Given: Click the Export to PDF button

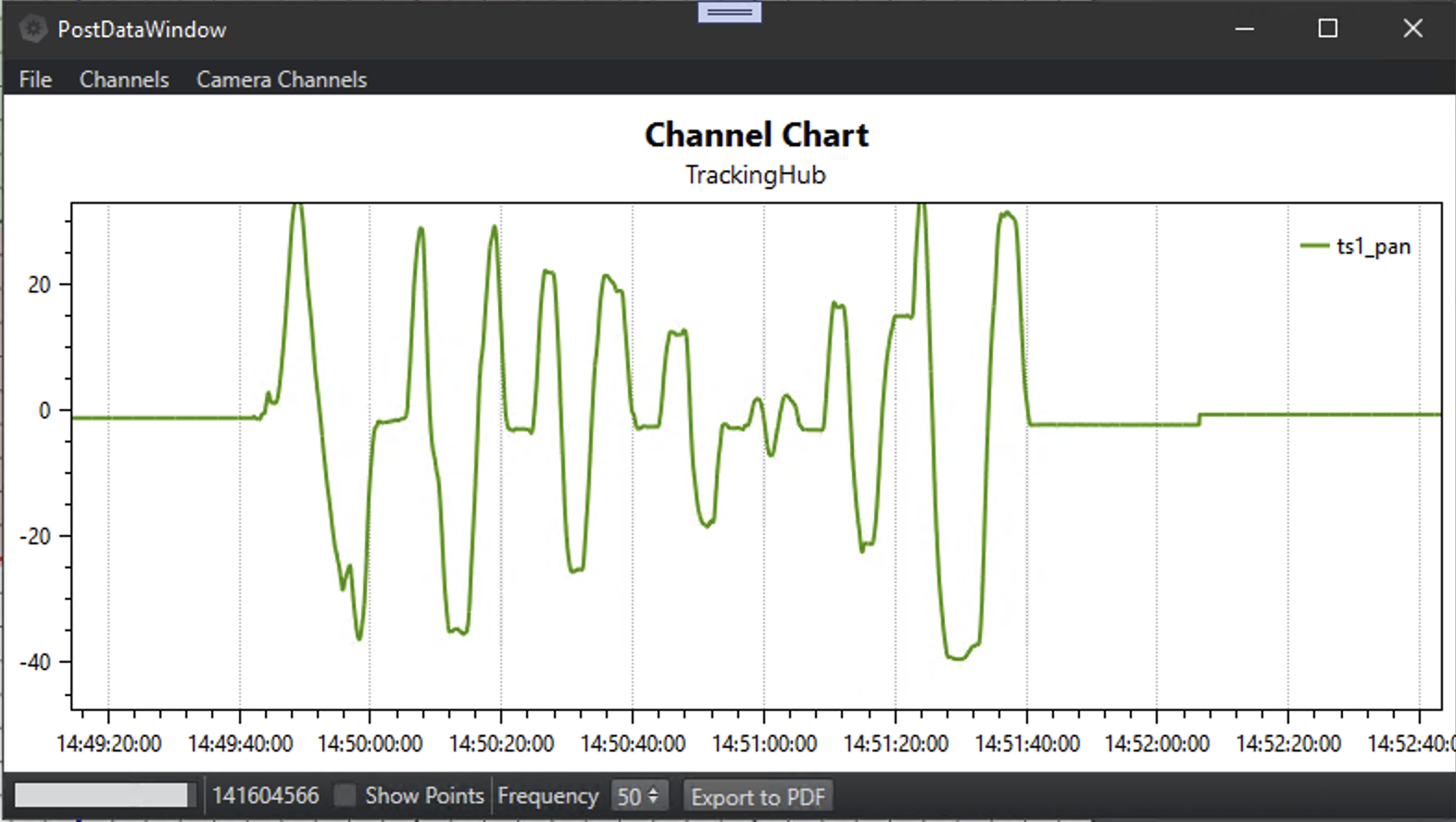Looking at the screenshot, I should (x=758, y=796).
